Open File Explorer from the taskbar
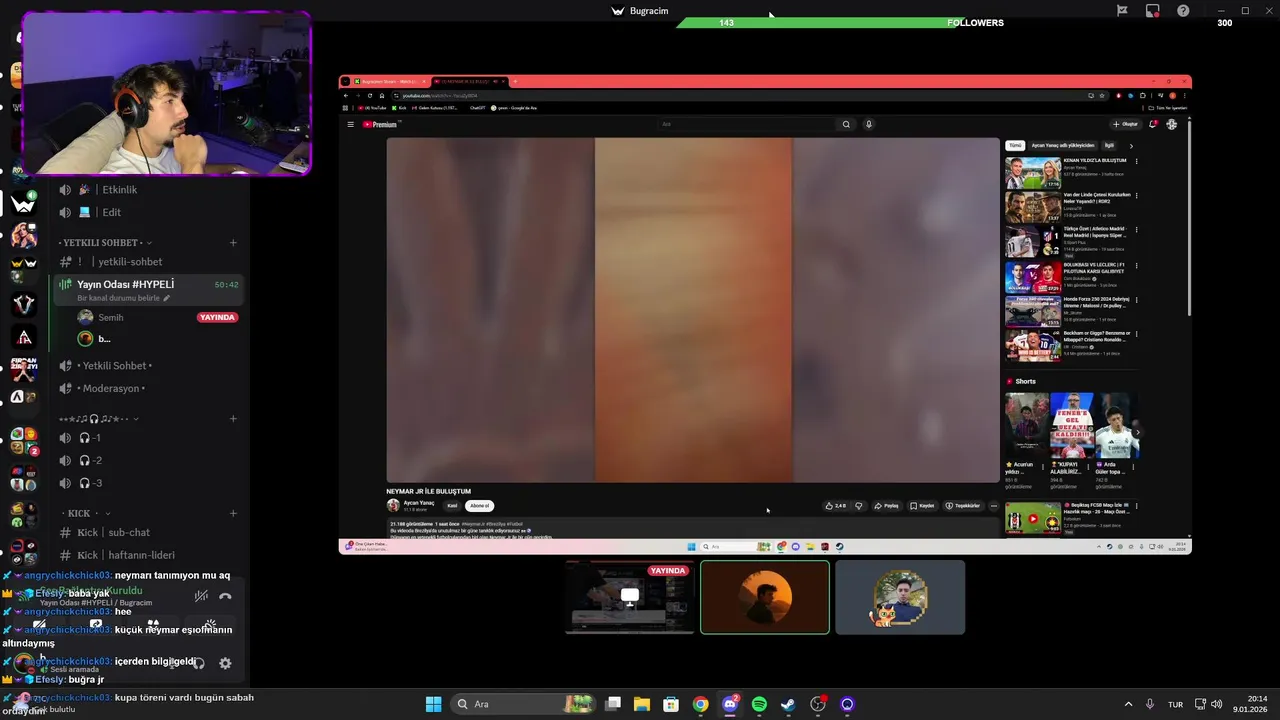1280x720 pixels. click(x=642, y=704)
